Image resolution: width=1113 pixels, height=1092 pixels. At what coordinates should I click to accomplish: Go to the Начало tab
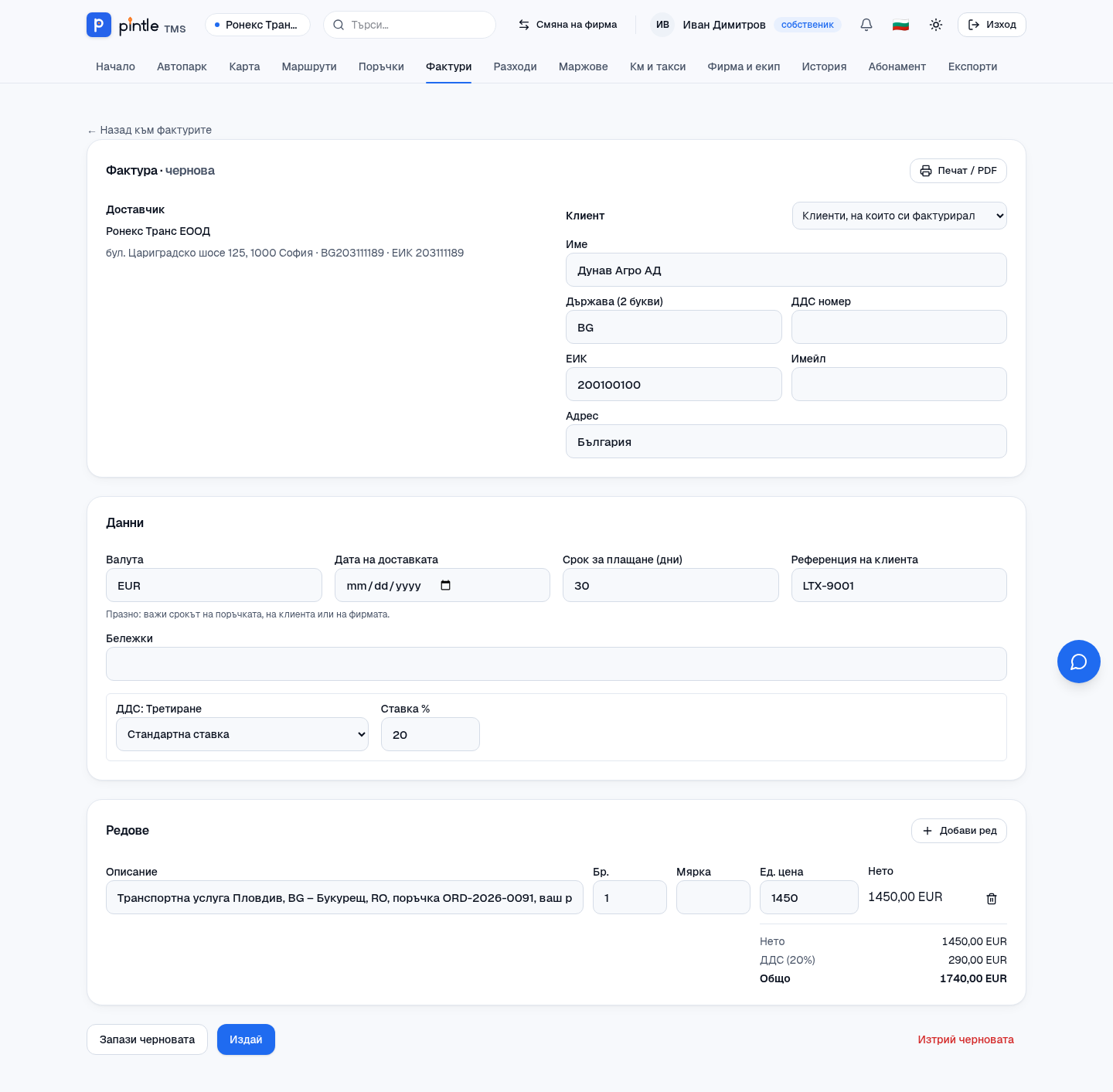pyautogui.click(x=115, y=66)
